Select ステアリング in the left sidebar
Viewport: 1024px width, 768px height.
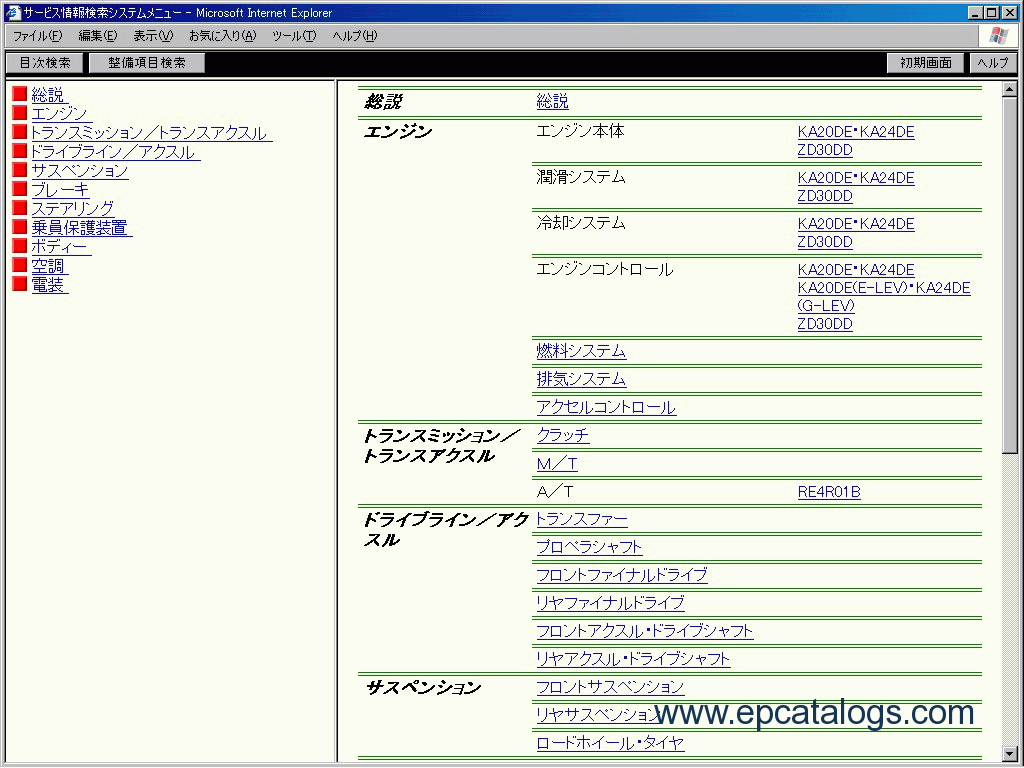[x=72, y=208]
